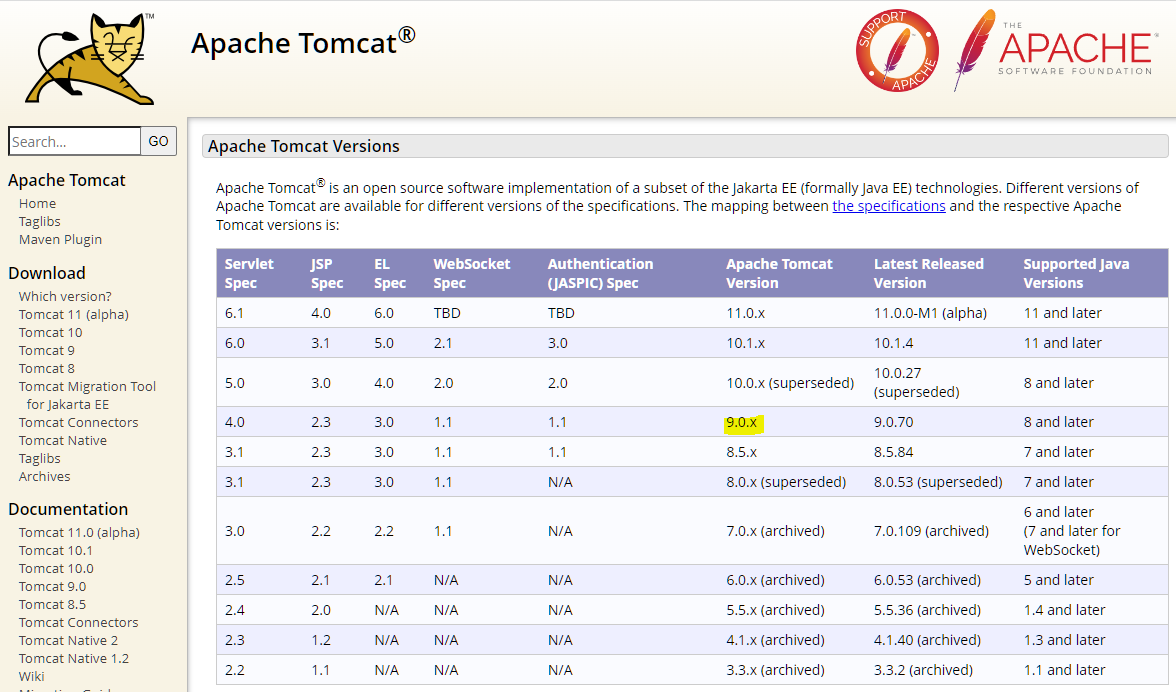This screenshot has height=692, width=1176.
Task: Open the Home link in sidebar
Action: 38,203
